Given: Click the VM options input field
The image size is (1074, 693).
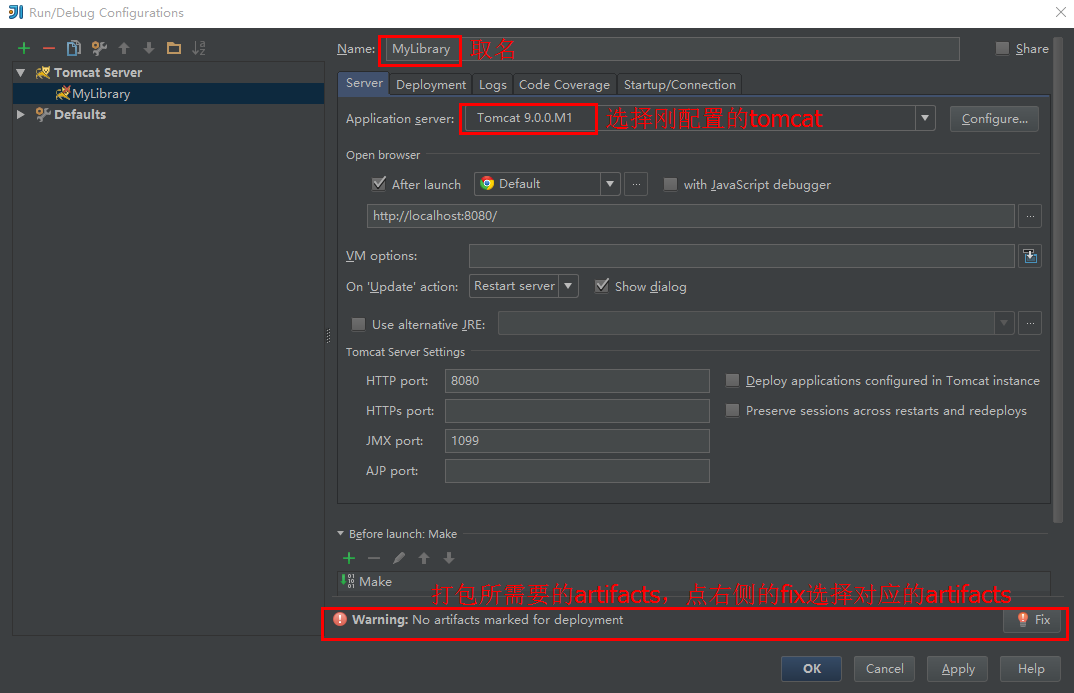Looking at the screenshot, I should 742,256.
